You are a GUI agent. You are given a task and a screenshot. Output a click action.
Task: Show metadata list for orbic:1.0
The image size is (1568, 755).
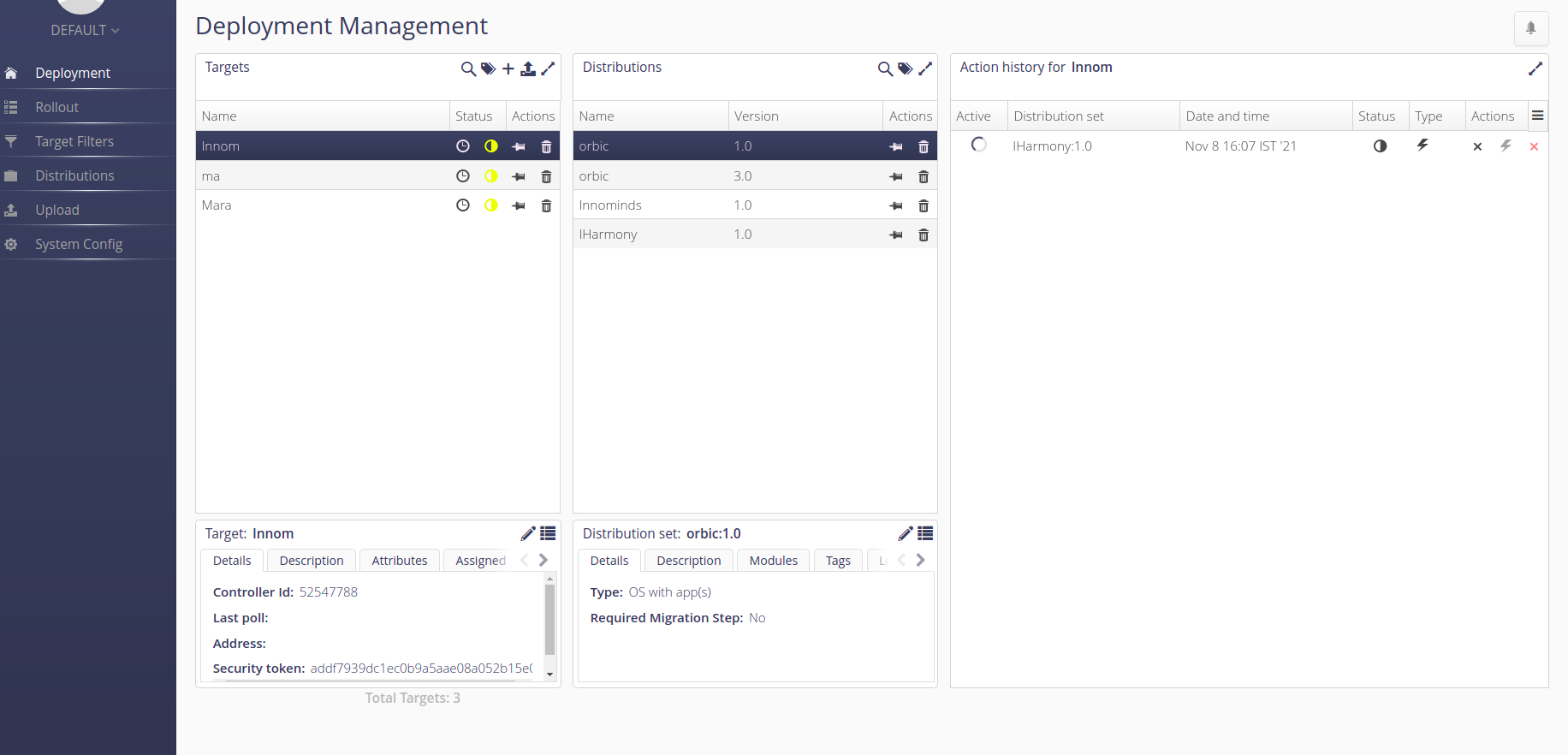925,533
